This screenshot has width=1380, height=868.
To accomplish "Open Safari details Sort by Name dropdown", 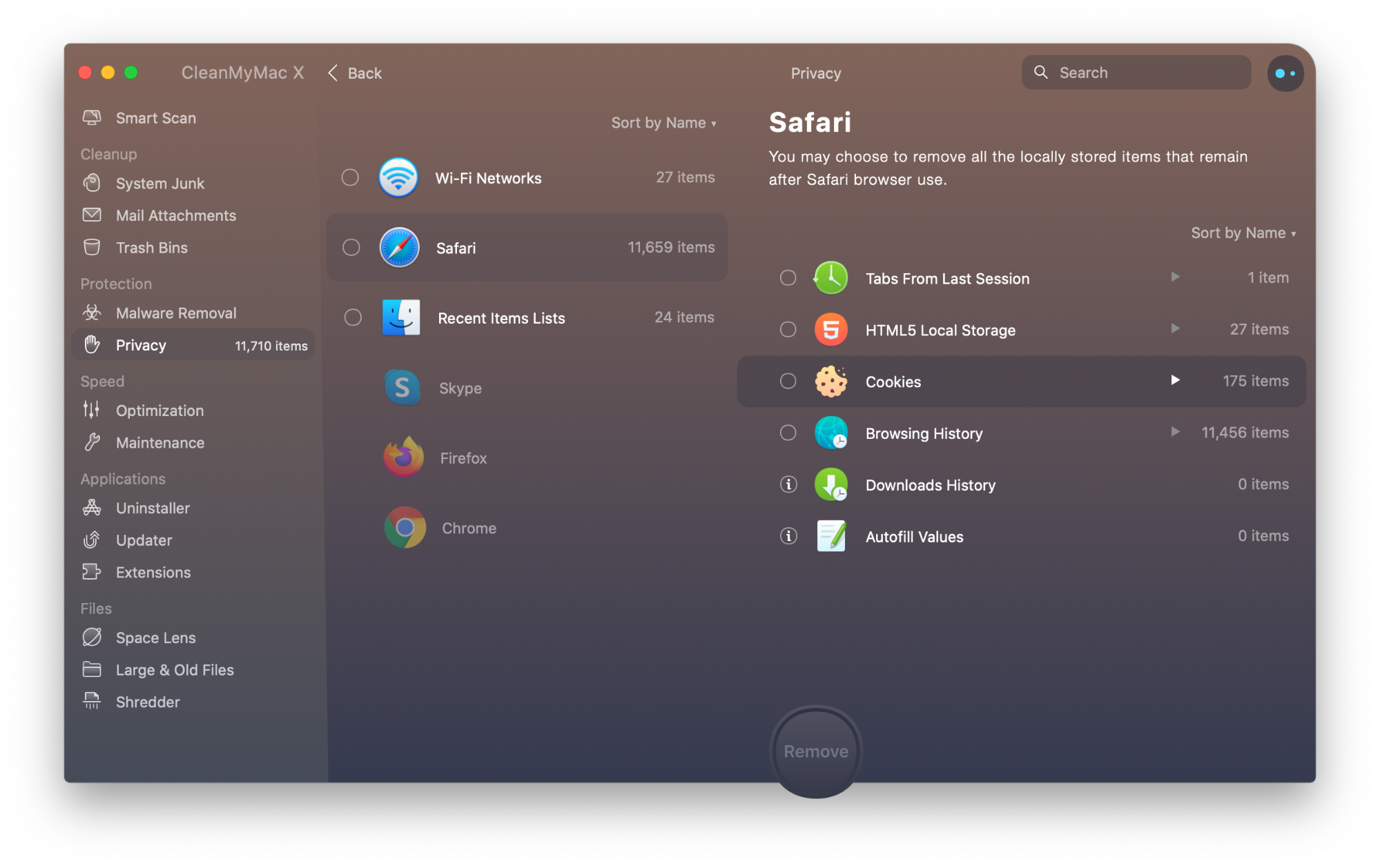I will pyautogui.click(x=1243, y=233).
